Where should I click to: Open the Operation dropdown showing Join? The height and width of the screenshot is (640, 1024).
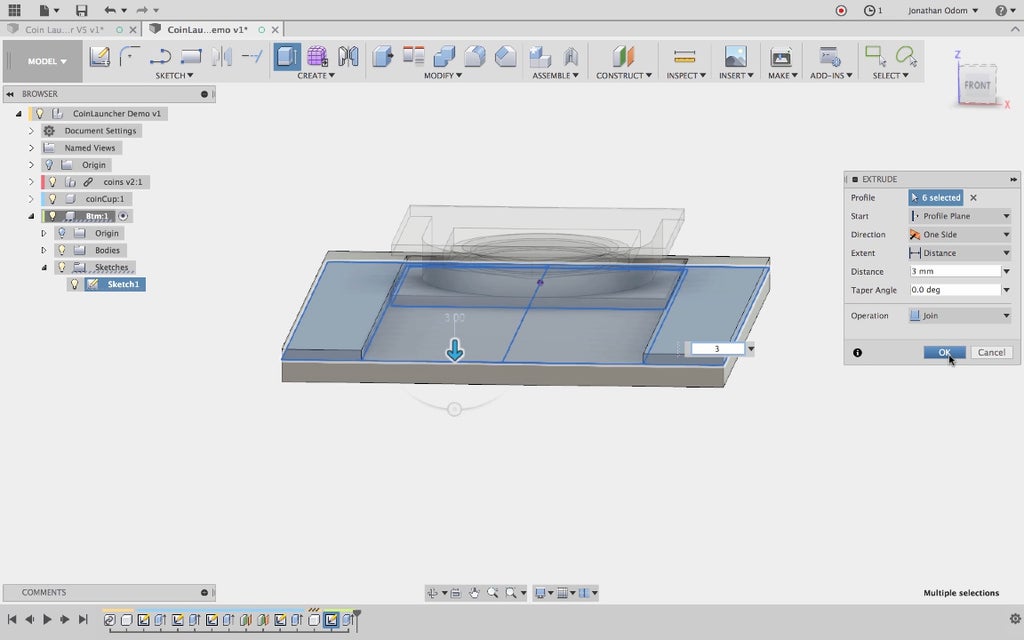[959, 316]
